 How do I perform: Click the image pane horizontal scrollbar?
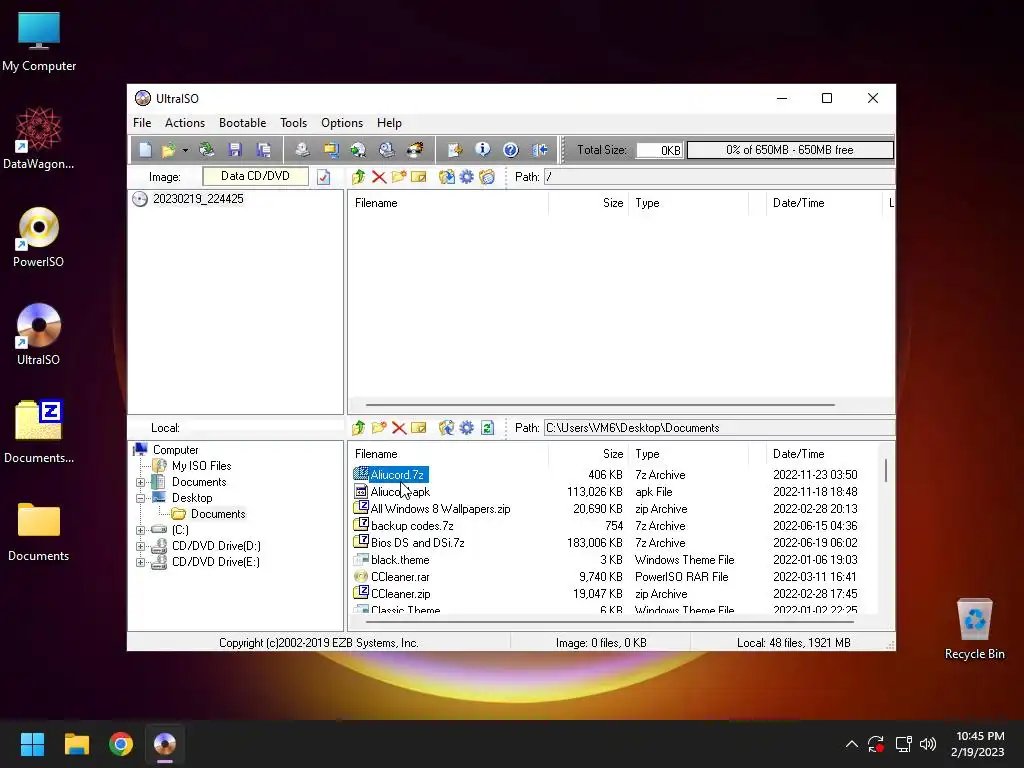(600, 405)
